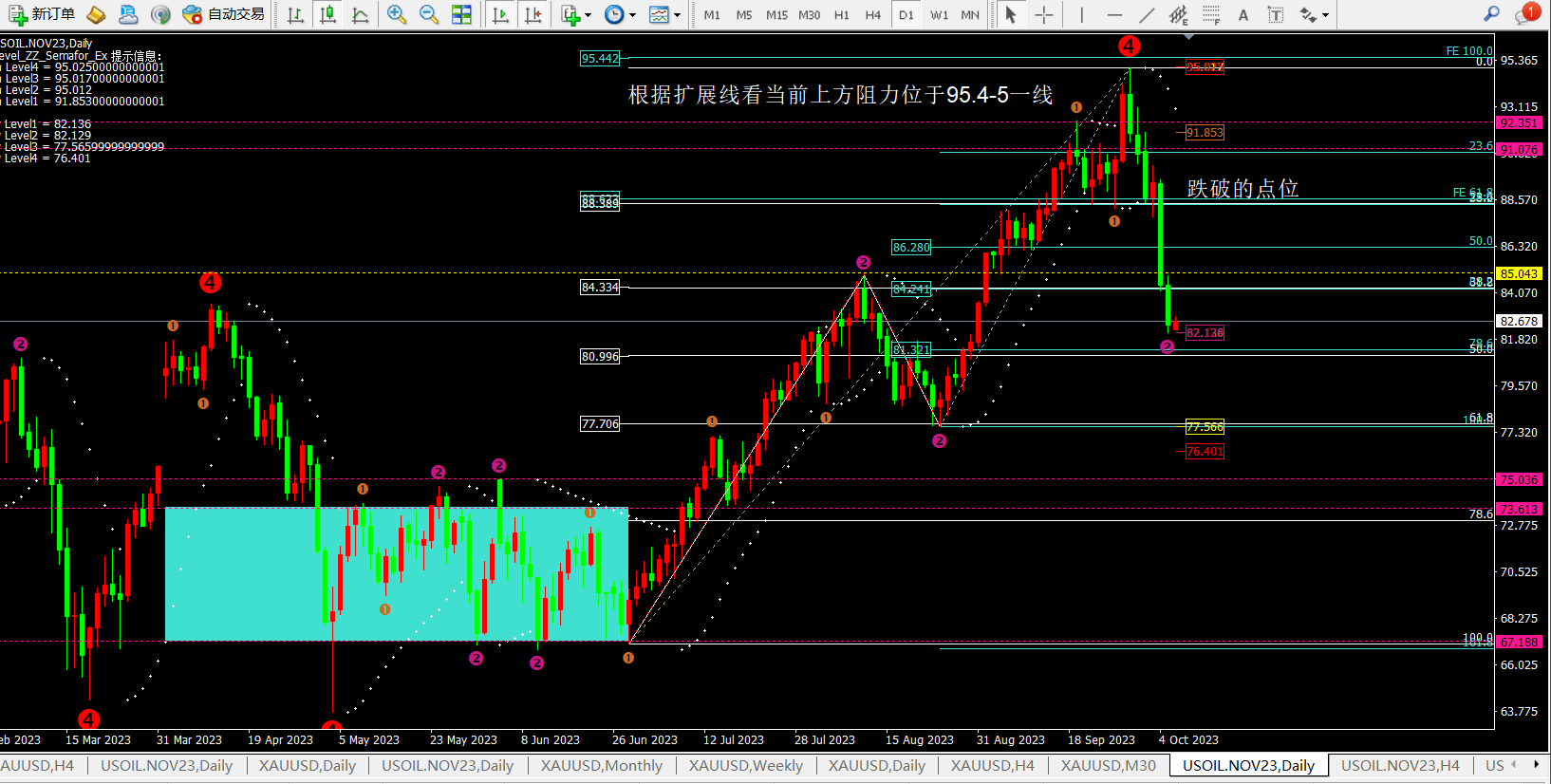1551x784 pixels.
Task: Open the USOIL.NOV23,H4 chart tab
Action: coord(1400,766)
